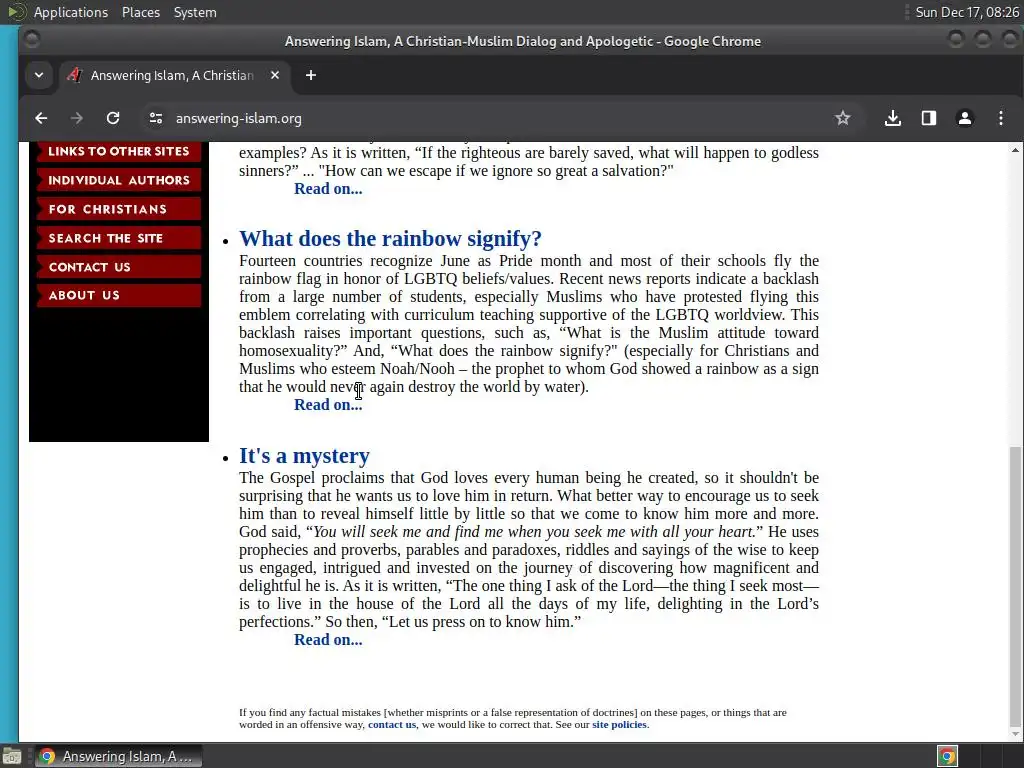Close the Answering Islam tab
Viewport: 1024px width, 768px height.
(x=275, y=76)
